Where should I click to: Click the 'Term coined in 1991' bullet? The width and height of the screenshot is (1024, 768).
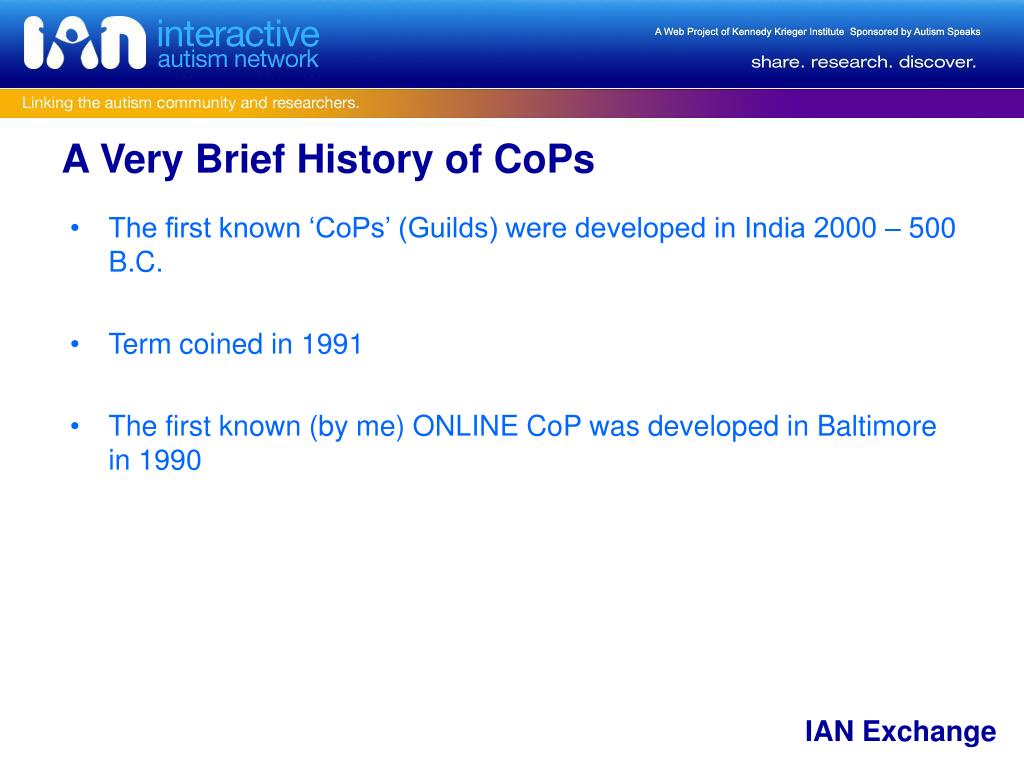pos(235,344)
